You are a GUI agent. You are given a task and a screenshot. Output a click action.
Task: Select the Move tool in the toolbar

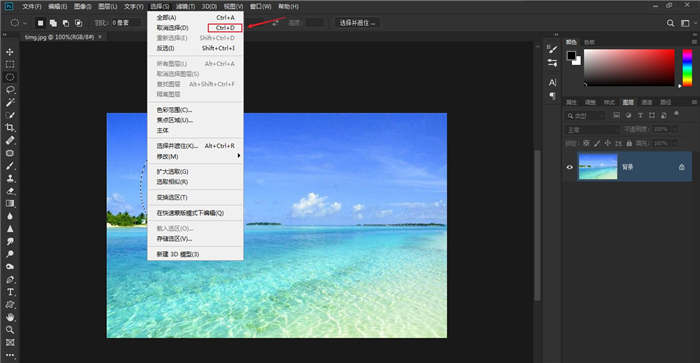(10, 52)
